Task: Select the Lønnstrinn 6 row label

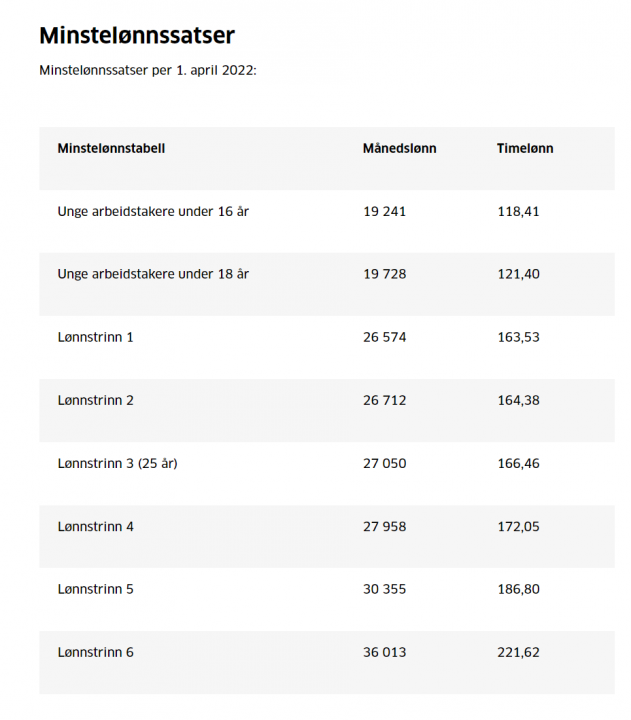Action: pyautogui.click(x=96, y=652)
